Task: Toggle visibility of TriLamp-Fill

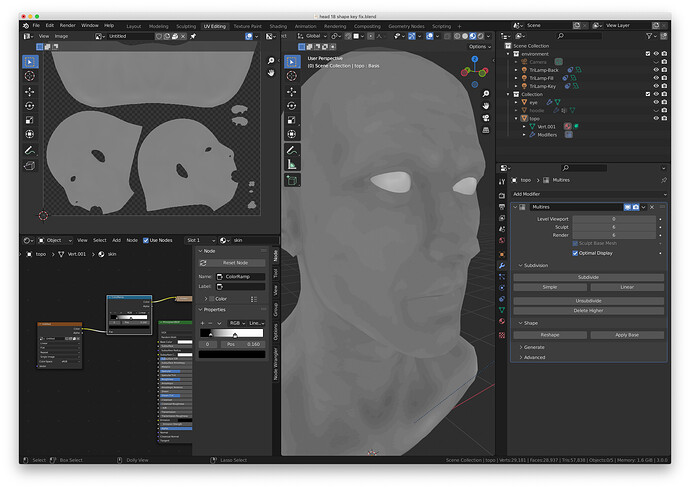Action: (x=656, y=78)
